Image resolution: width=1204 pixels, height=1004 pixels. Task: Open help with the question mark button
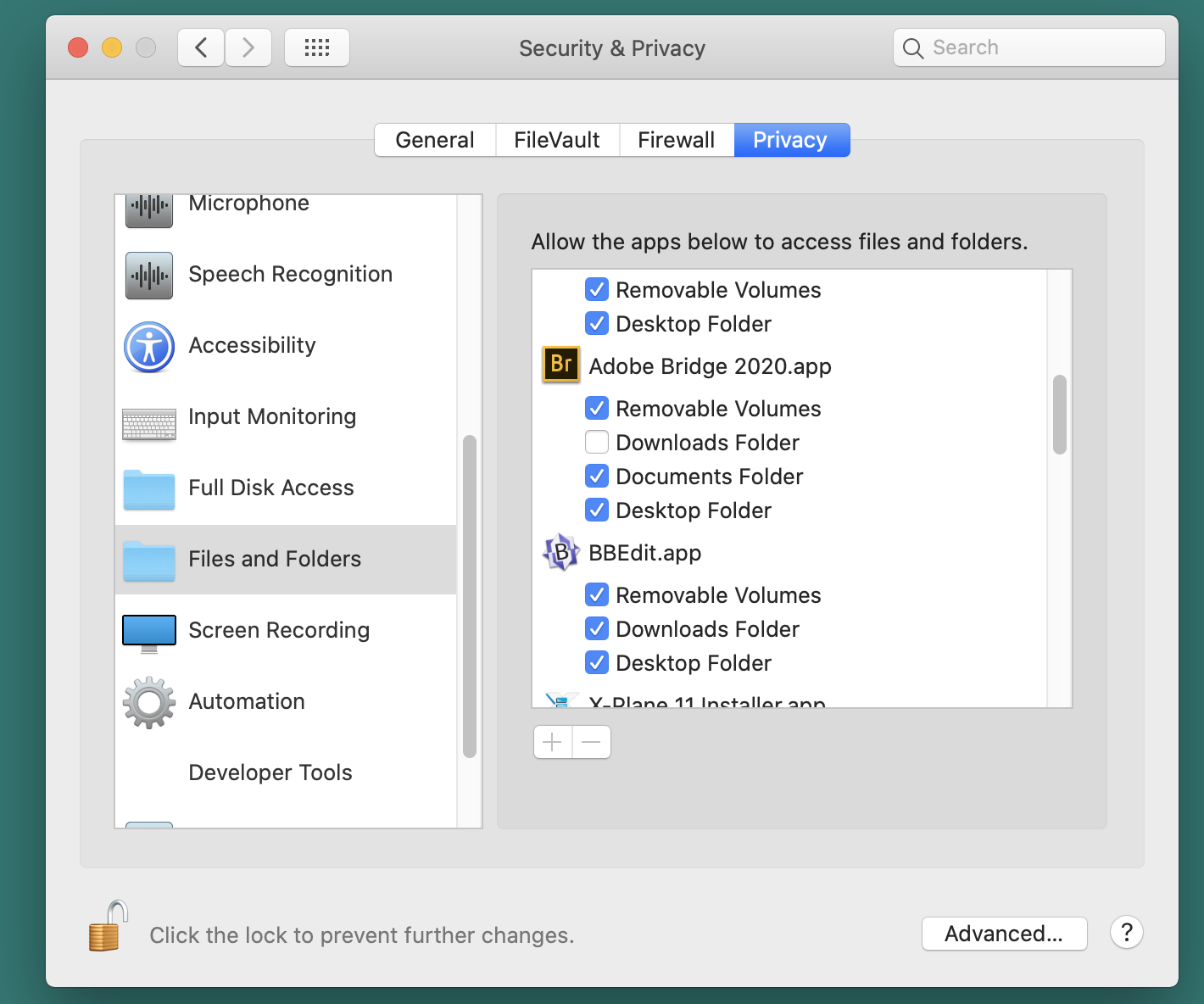[x=1127, y=933]
